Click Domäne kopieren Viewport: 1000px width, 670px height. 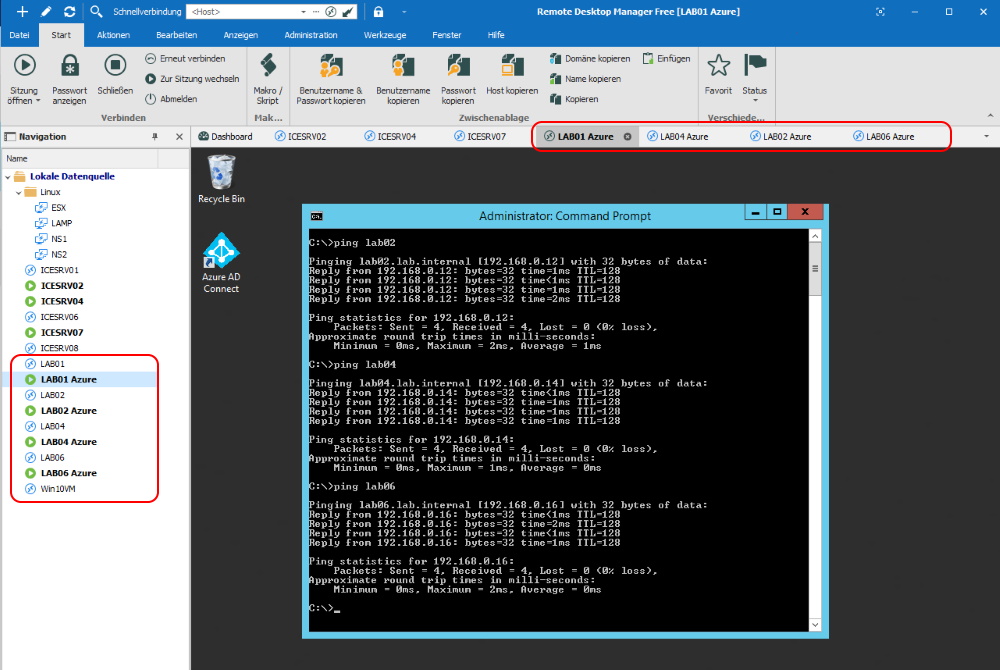point(590,59)
